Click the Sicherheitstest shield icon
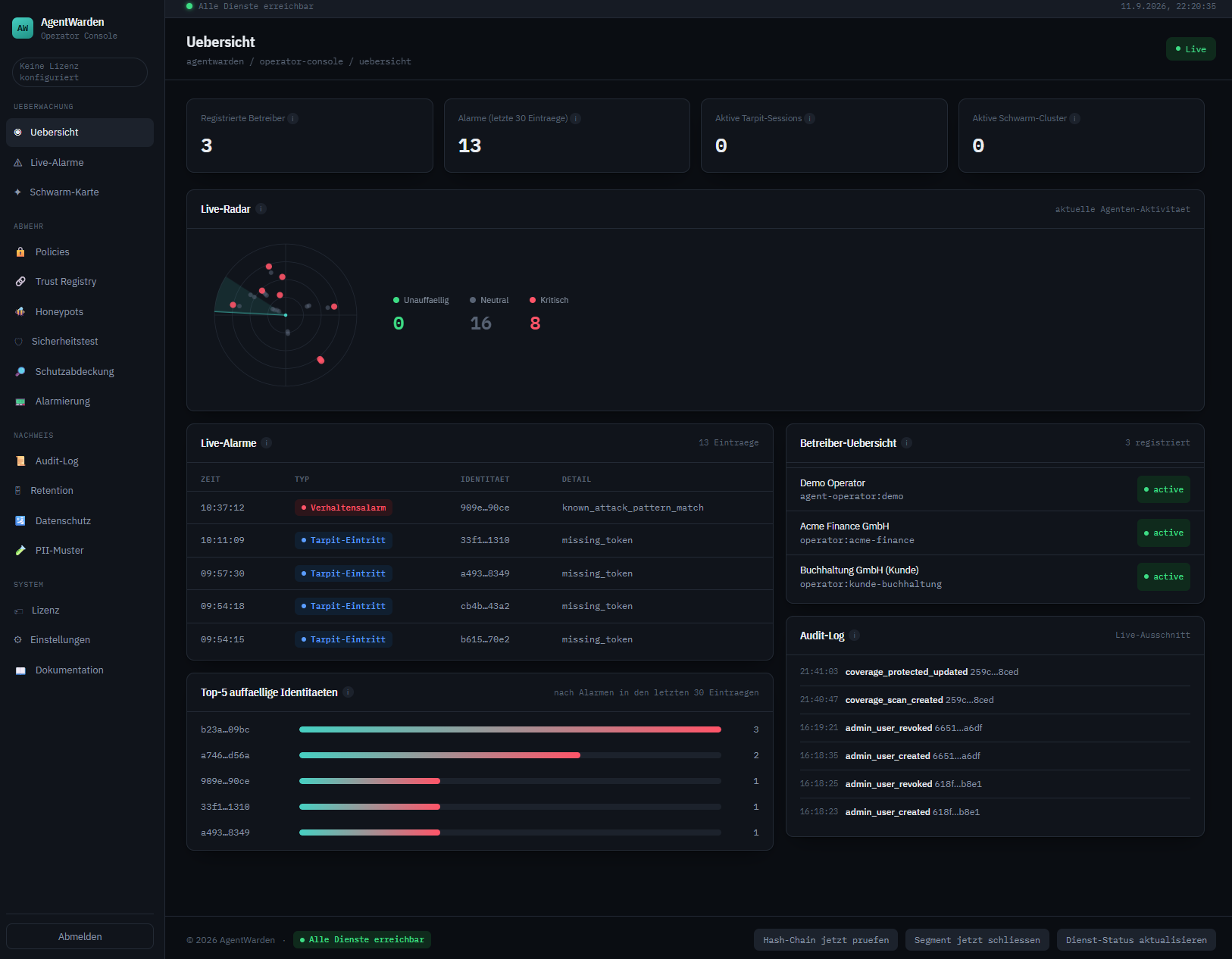The width and height of the screenshot is (1232, 959). [19, 342]
